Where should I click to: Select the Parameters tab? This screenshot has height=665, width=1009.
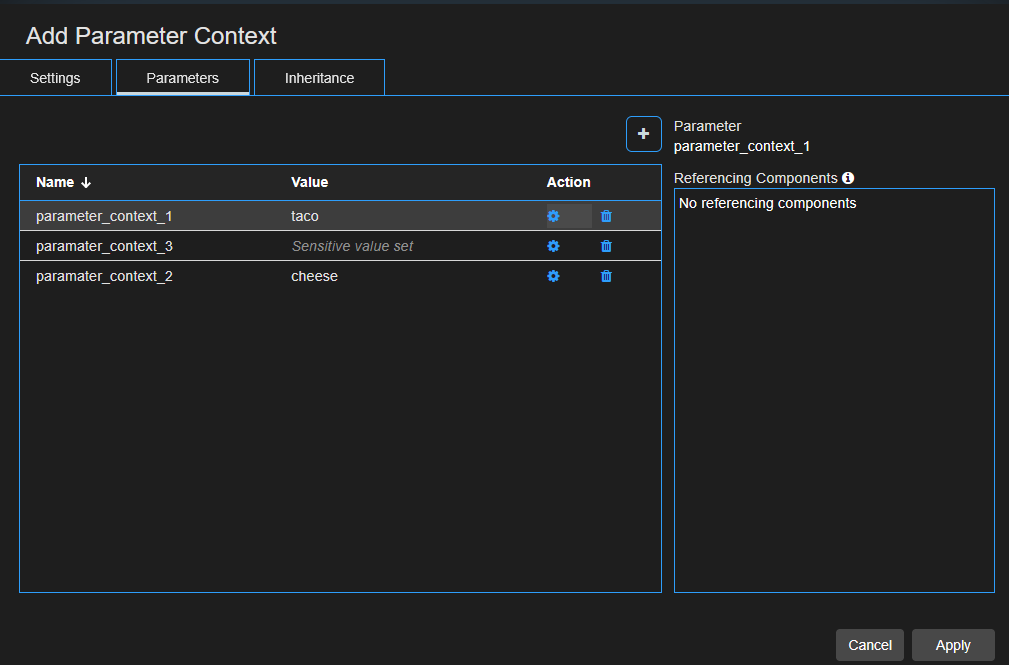click(x=182, y=77)
